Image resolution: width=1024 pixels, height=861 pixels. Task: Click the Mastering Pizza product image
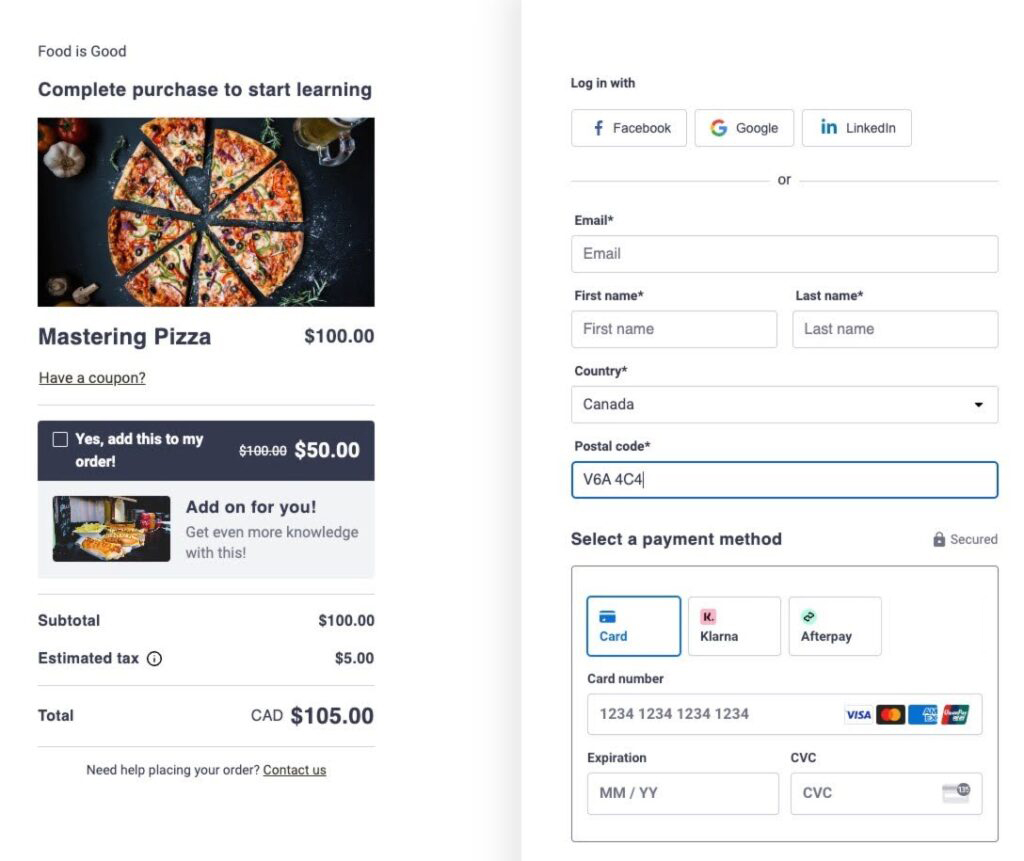[206, 212]
